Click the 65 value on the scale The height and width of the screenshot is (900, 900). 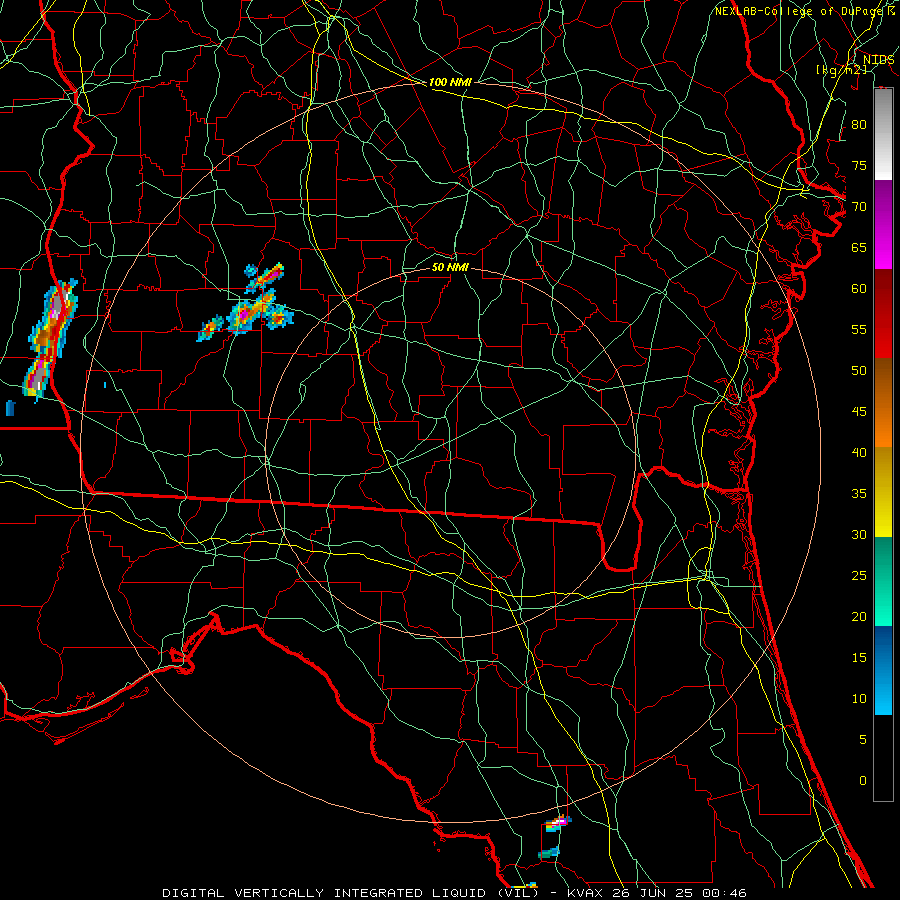click(x=859, y=247)
